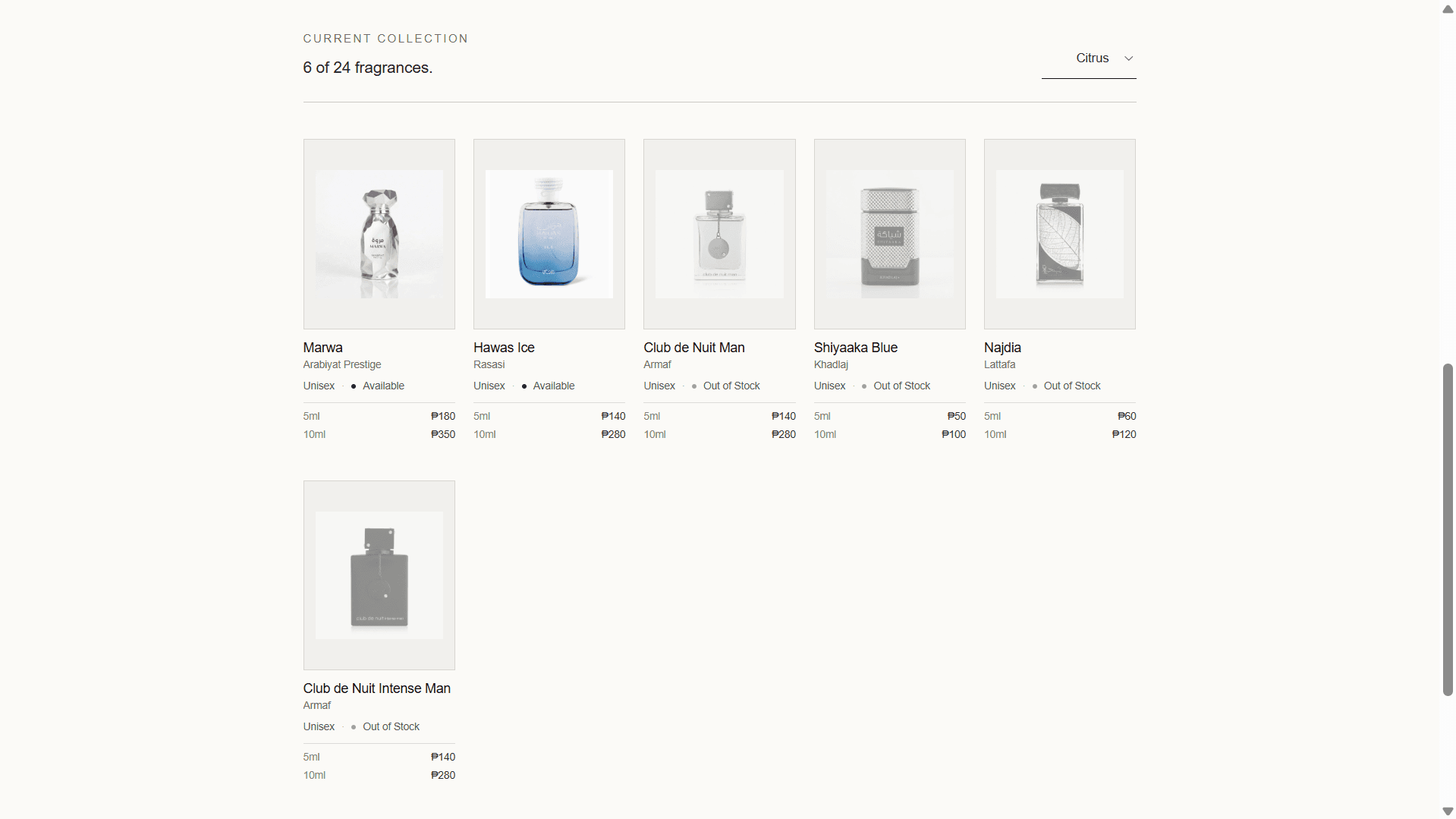Click the scrollbar down arrow
This screenshot has height=819, width=1456.
pyautogui.click(x=1448, y=811)
